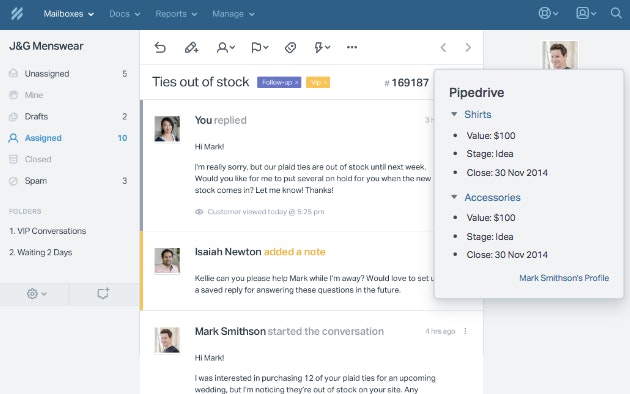Open the Mine folder

[x=68, y=95]
